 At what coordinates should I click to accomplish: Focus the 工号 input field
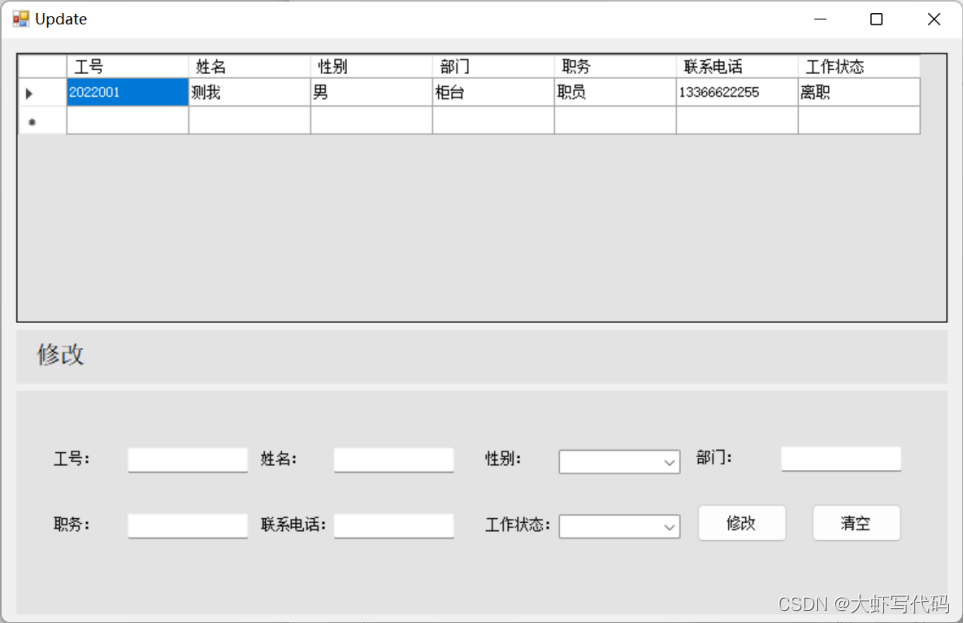coord(188,460)
